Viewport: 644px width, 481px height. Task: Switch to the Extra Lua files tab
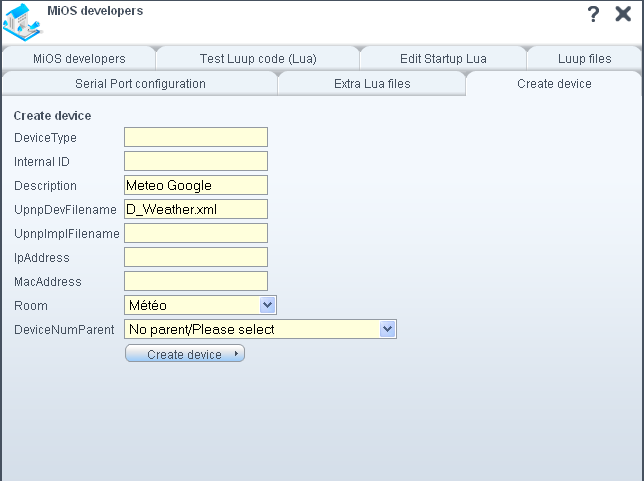(x=372, y=84)
